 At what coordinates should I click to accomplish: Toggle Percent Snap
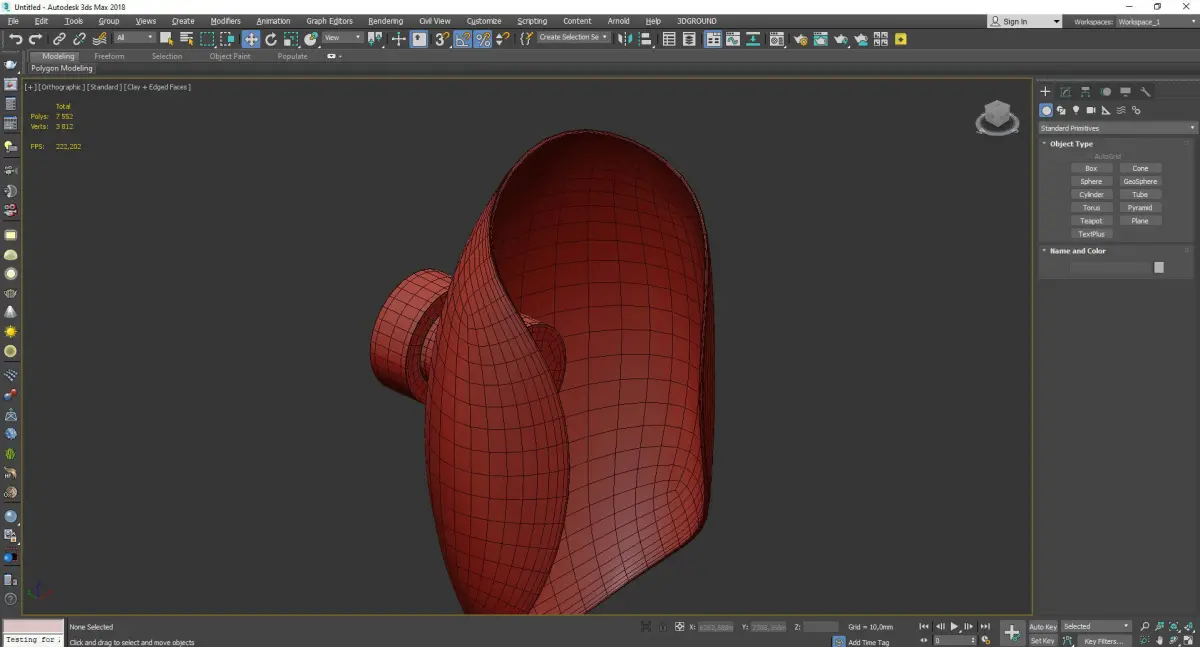click(x=483, y=39)
